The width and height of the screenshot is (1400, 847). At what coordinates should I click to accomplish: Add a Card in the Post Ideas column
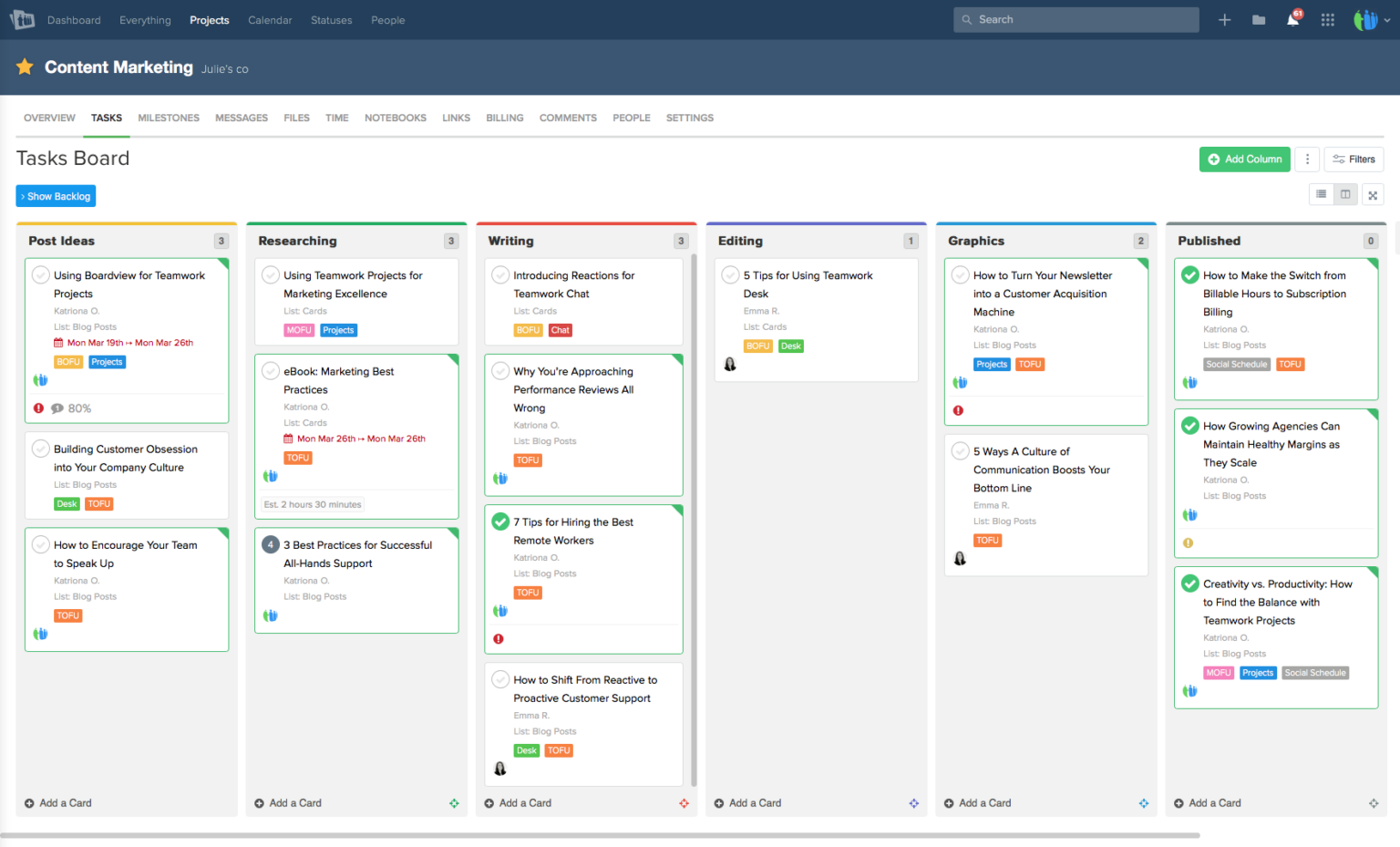58,802
